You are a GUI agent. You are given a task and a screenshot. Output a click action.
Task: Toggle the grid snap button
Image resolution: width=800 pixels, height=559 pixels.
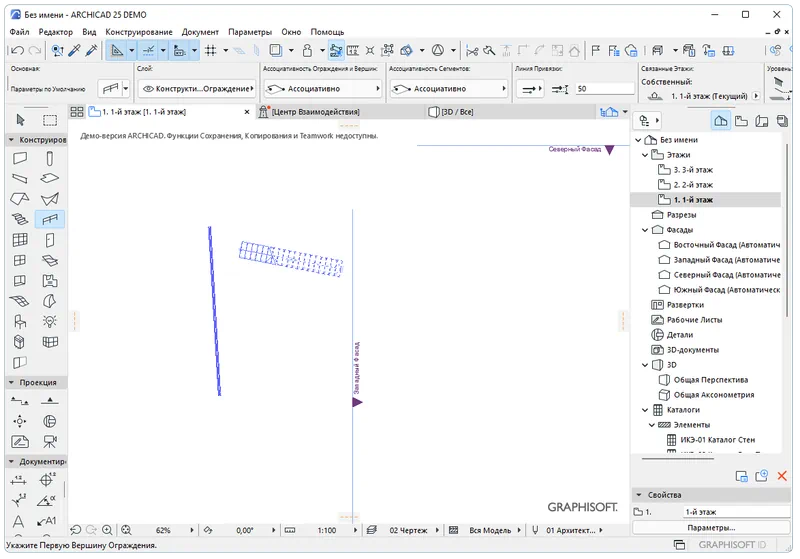pos(211,50)
